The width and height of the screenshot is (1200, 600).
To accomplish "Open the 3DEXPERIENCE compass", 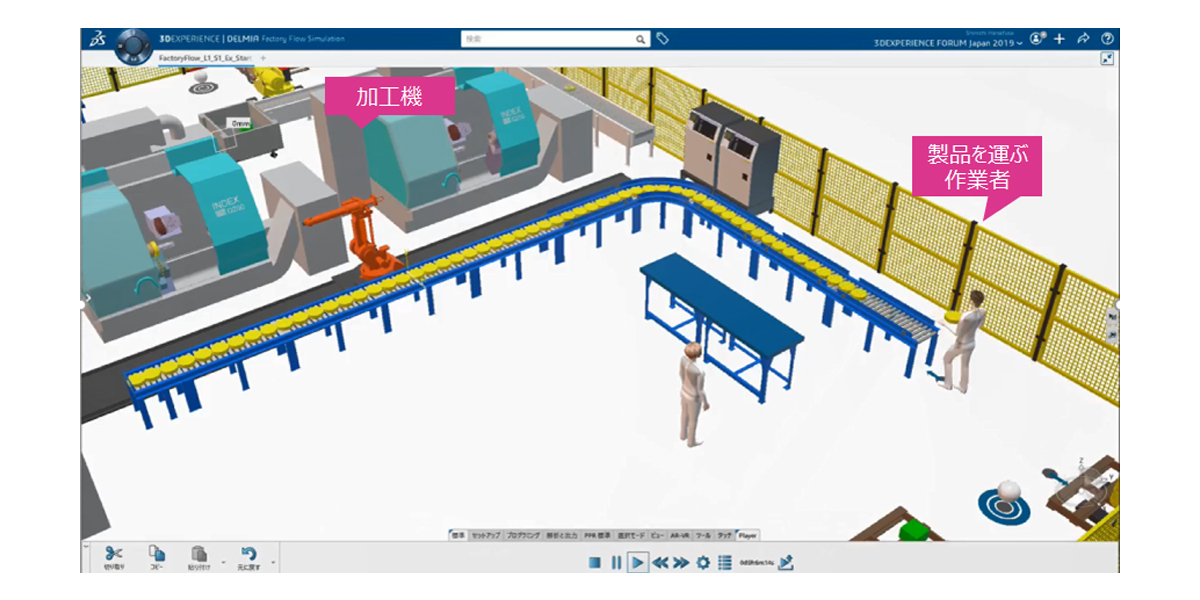I will click(132, 46).
